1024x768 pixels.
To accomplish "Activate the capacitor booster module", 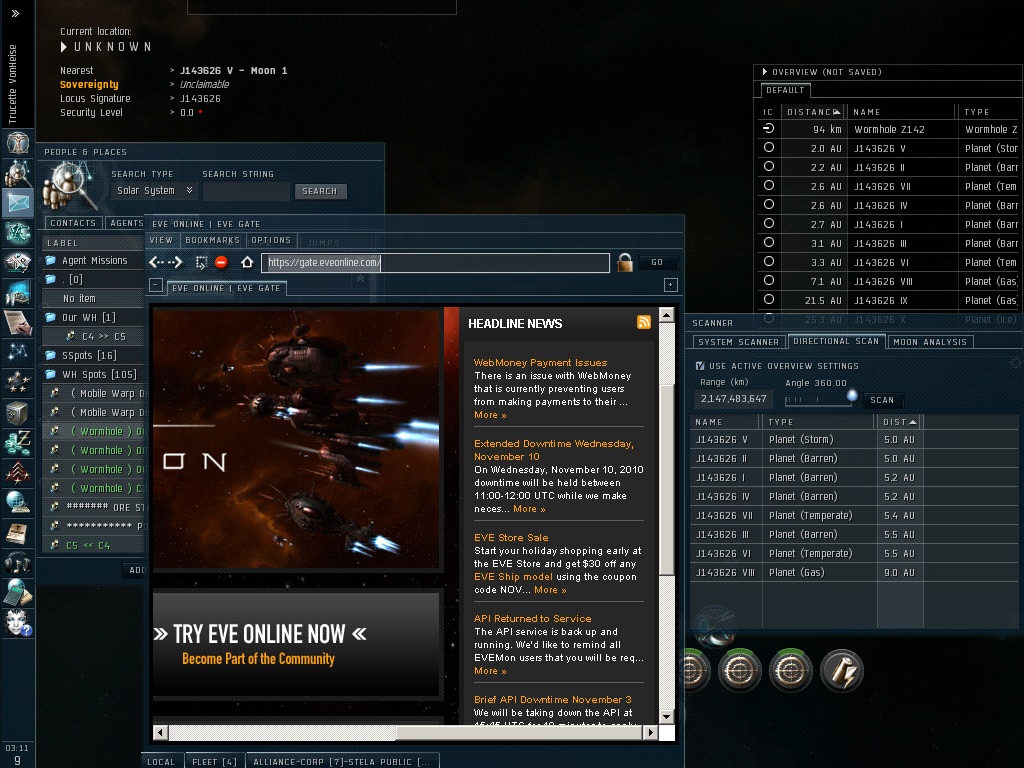I will (x=842, y=671).
